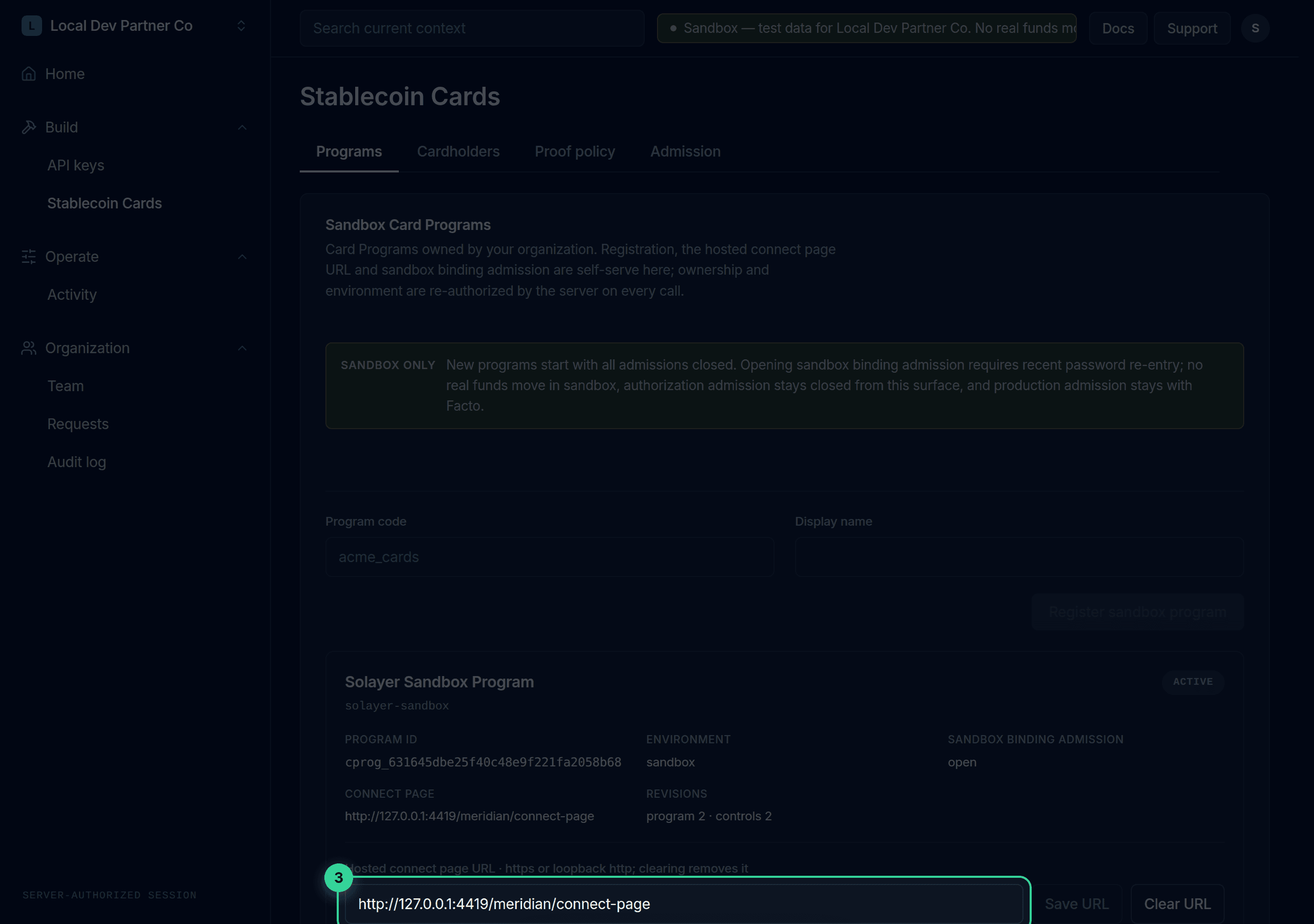Click the Organization section label
1314x924 pixels.
[x=87, y=348]
